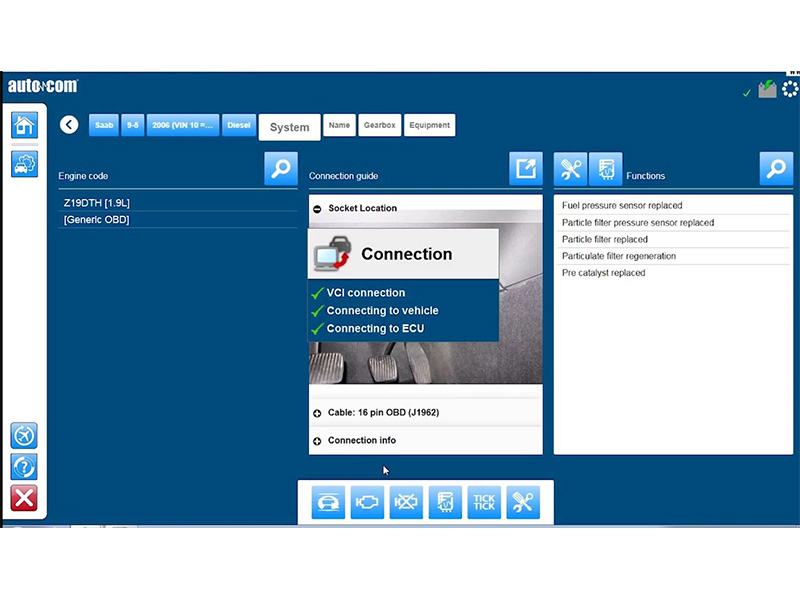
Task: Open ECU data list icon in bottom toolbar
Action: pos(445,503)
